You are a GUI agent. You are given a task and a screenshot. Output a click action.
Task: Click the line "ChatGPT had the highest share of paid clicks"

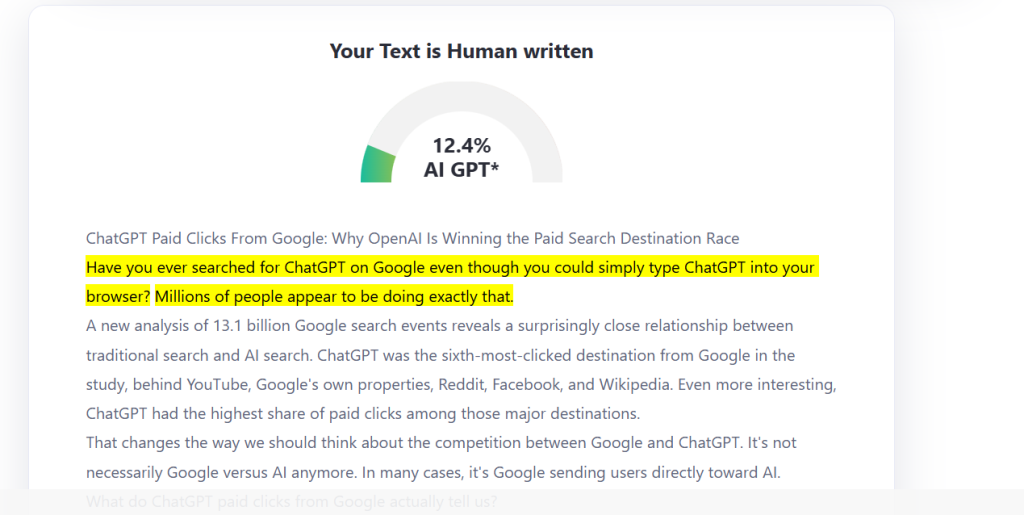pyautogui.click(x=362, y=414)
